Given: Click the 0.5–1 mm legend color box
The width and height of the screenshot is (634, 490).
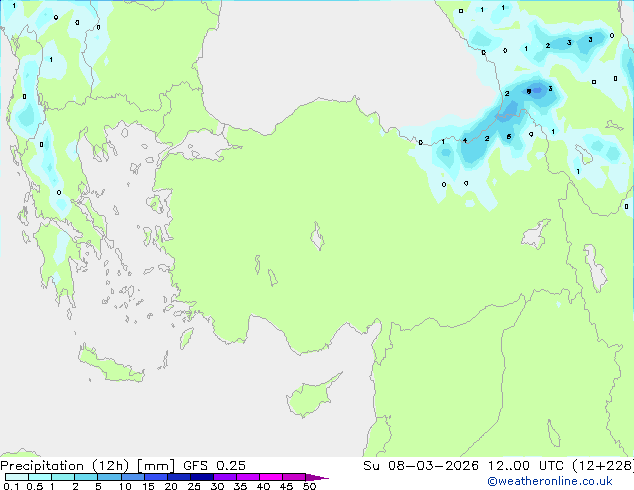Looking at the screenshot, I should pos(40,477).
